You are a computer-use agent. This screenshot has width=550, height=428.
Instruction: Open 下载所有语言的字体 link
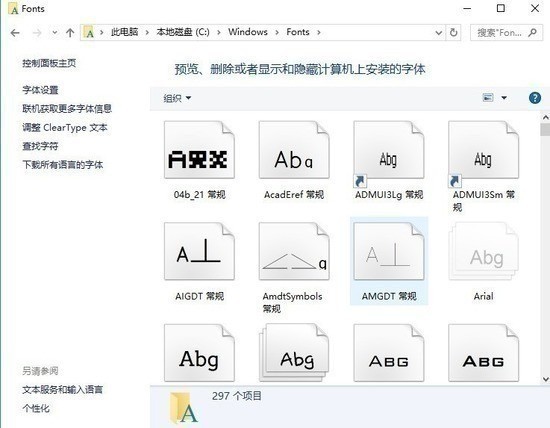tap(63, 165)
